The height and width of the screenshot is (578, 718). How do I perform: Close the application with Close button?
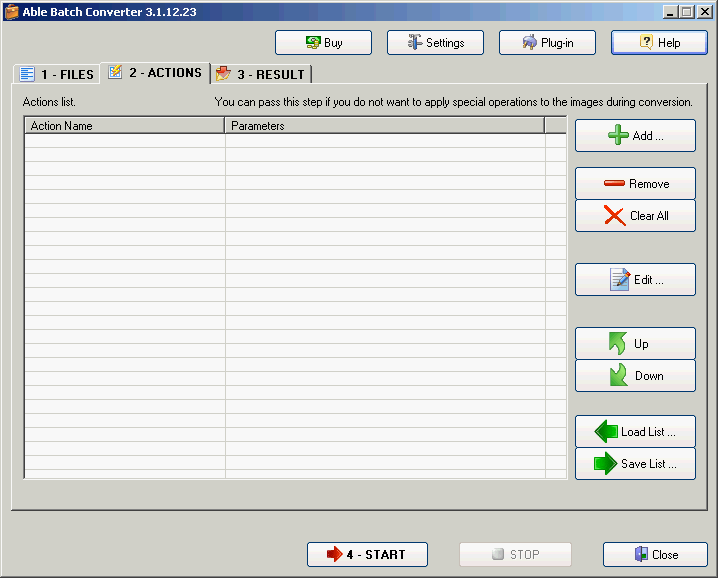655,555
